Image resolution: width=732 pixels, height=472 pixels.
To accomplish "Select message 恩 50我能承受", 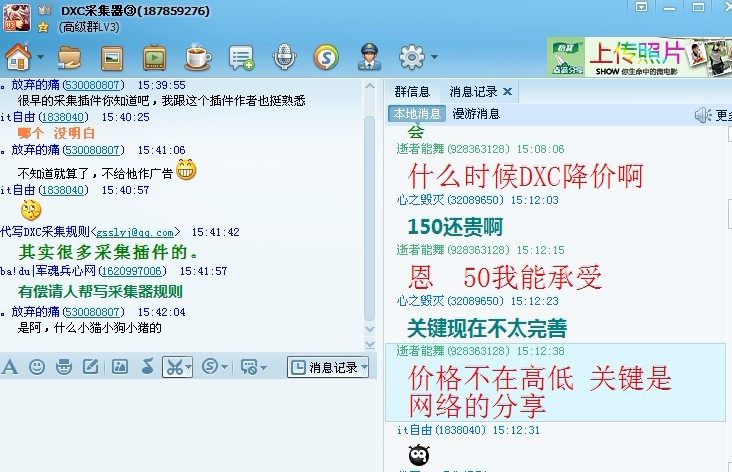I will (x=505, y=277).
